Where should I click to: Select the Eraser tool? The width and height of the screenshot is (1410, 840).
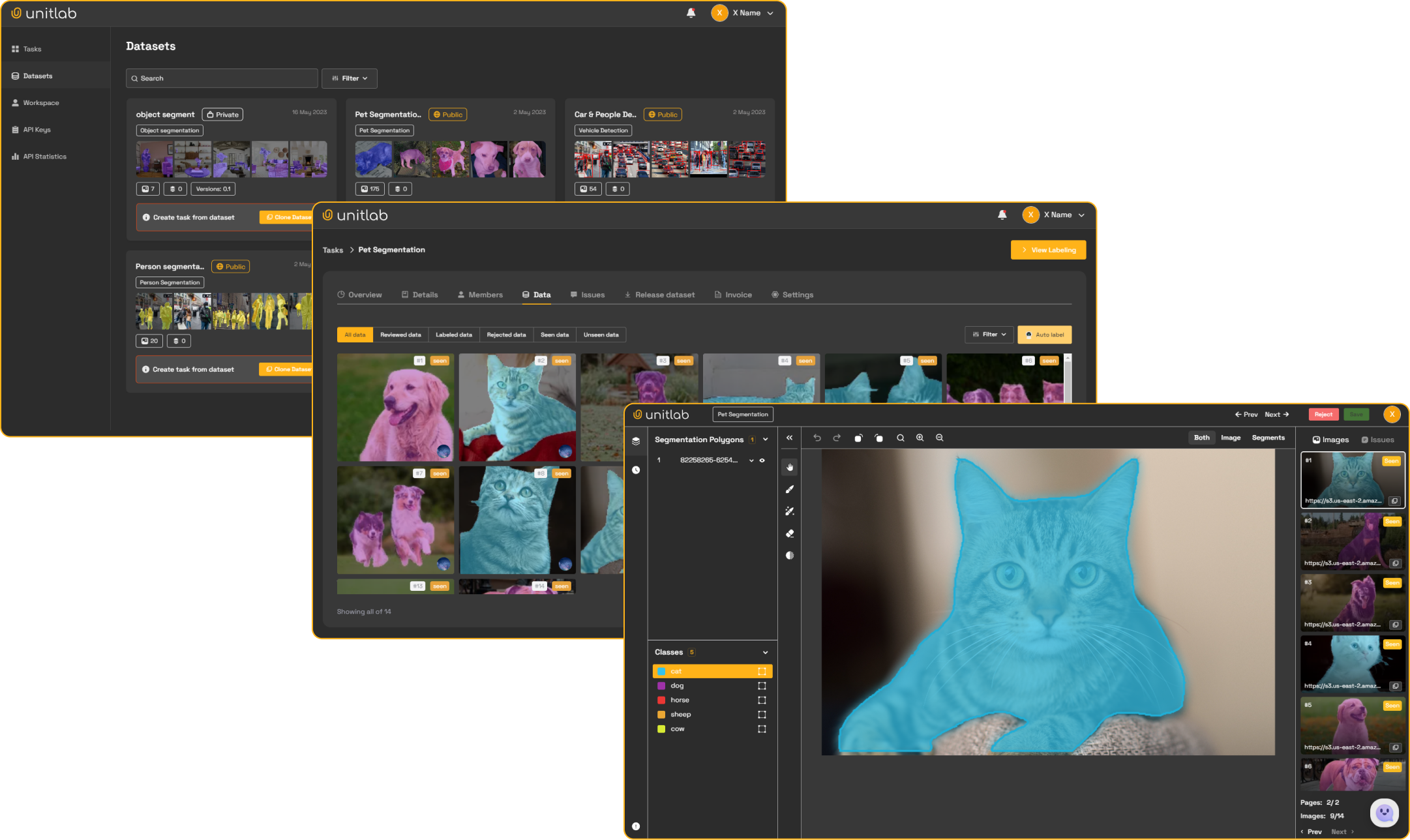pyautogui.click(x=790, y=533)
